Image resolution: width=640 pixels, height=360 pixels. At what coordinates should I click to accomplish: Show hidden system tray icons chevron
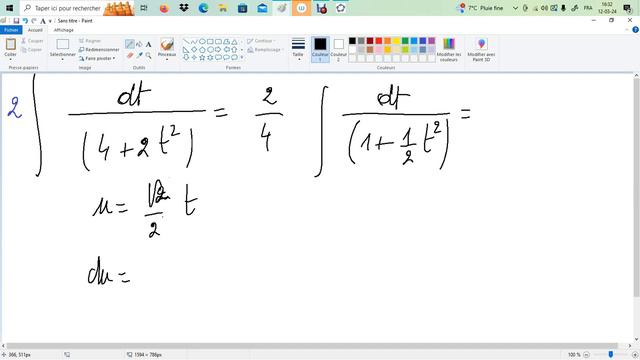515,8
